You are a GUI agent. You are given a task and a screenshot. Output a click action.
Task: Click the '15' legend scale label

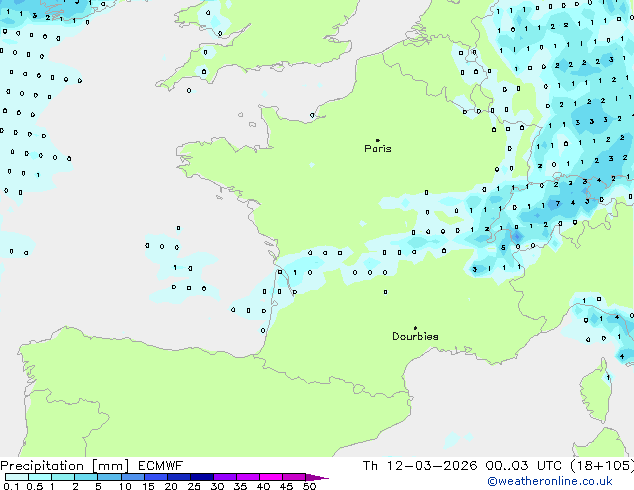148,486
